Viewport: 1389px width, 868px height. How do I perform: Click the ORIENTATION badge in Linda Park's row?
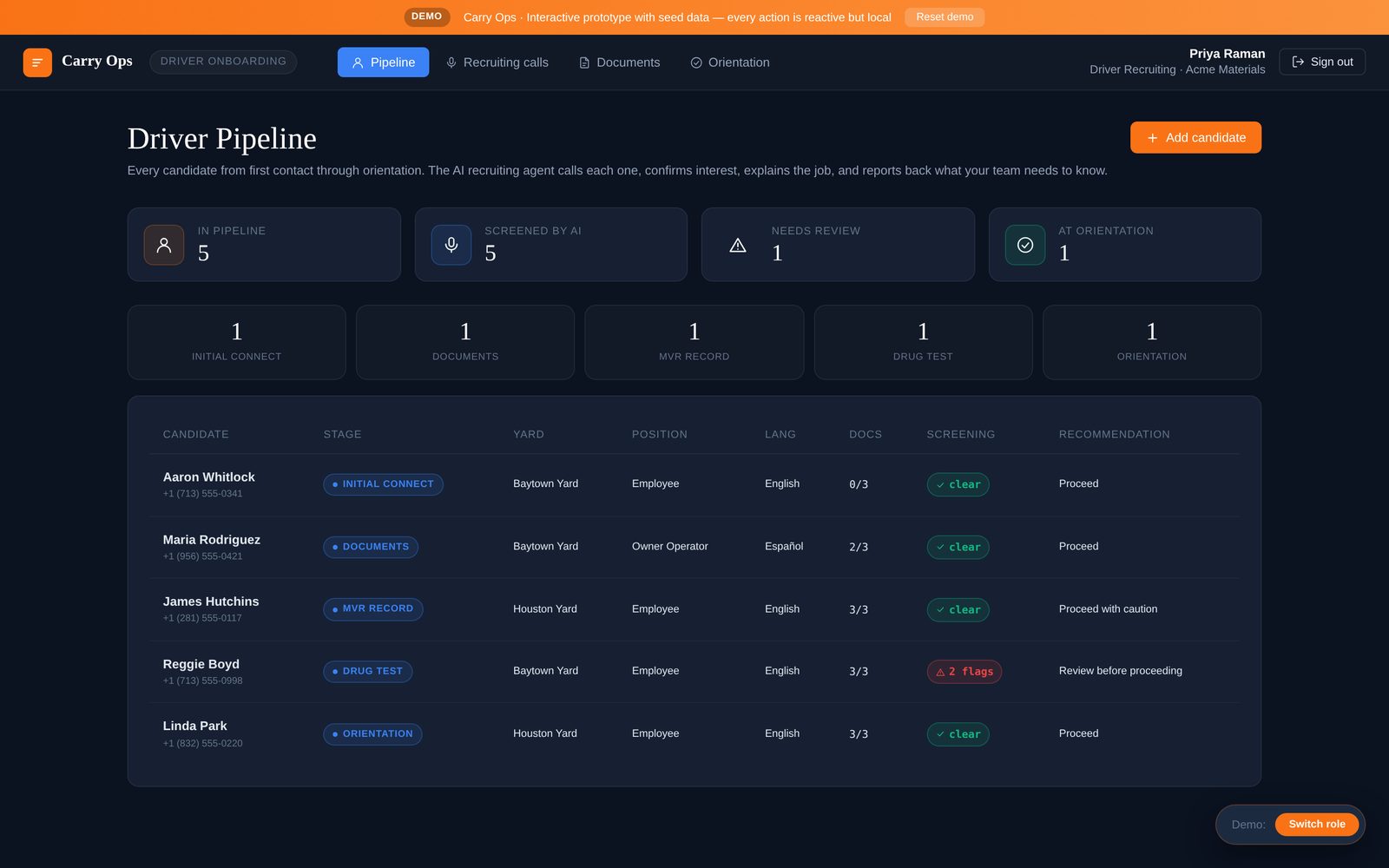[372, 734]
